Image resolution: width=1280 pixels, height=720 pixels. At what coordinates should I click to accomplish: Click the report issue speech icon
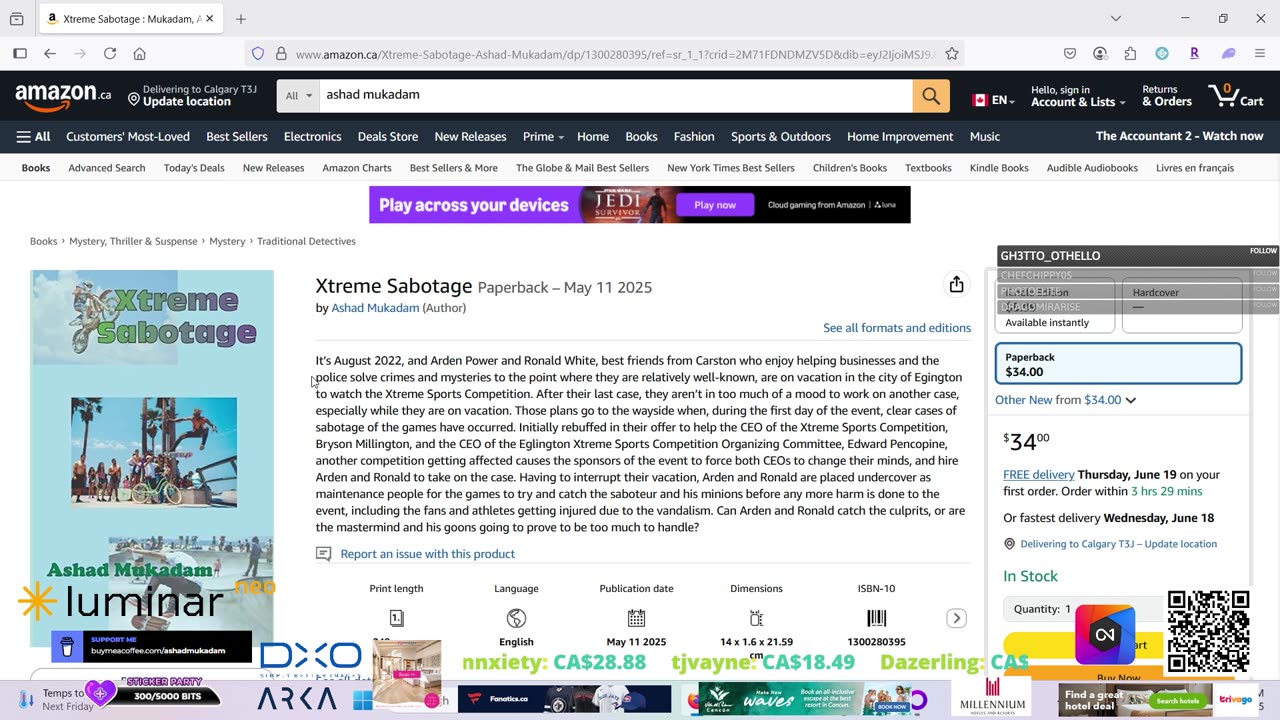tap(323, 554)
